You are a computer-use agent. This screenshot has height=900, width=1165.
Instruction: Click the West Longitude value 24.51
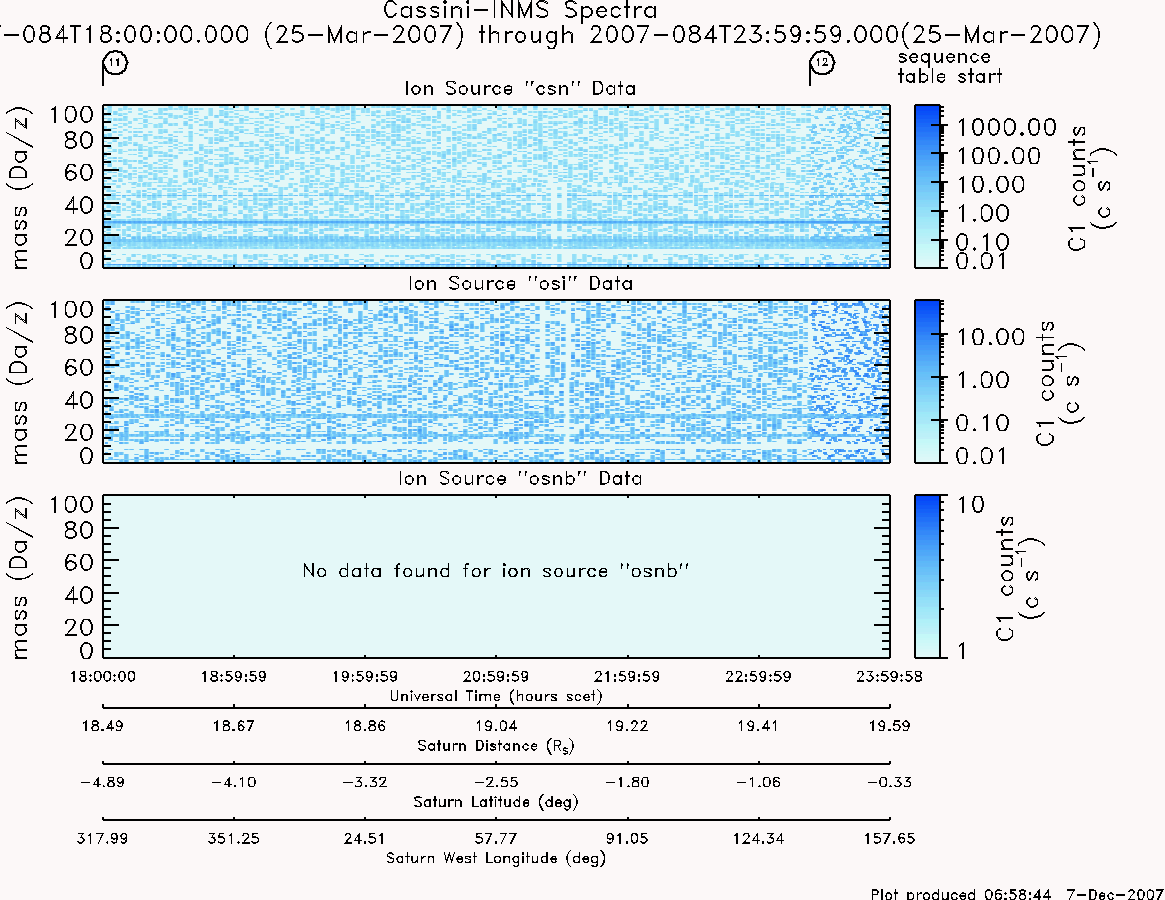(x=365, y=839)
